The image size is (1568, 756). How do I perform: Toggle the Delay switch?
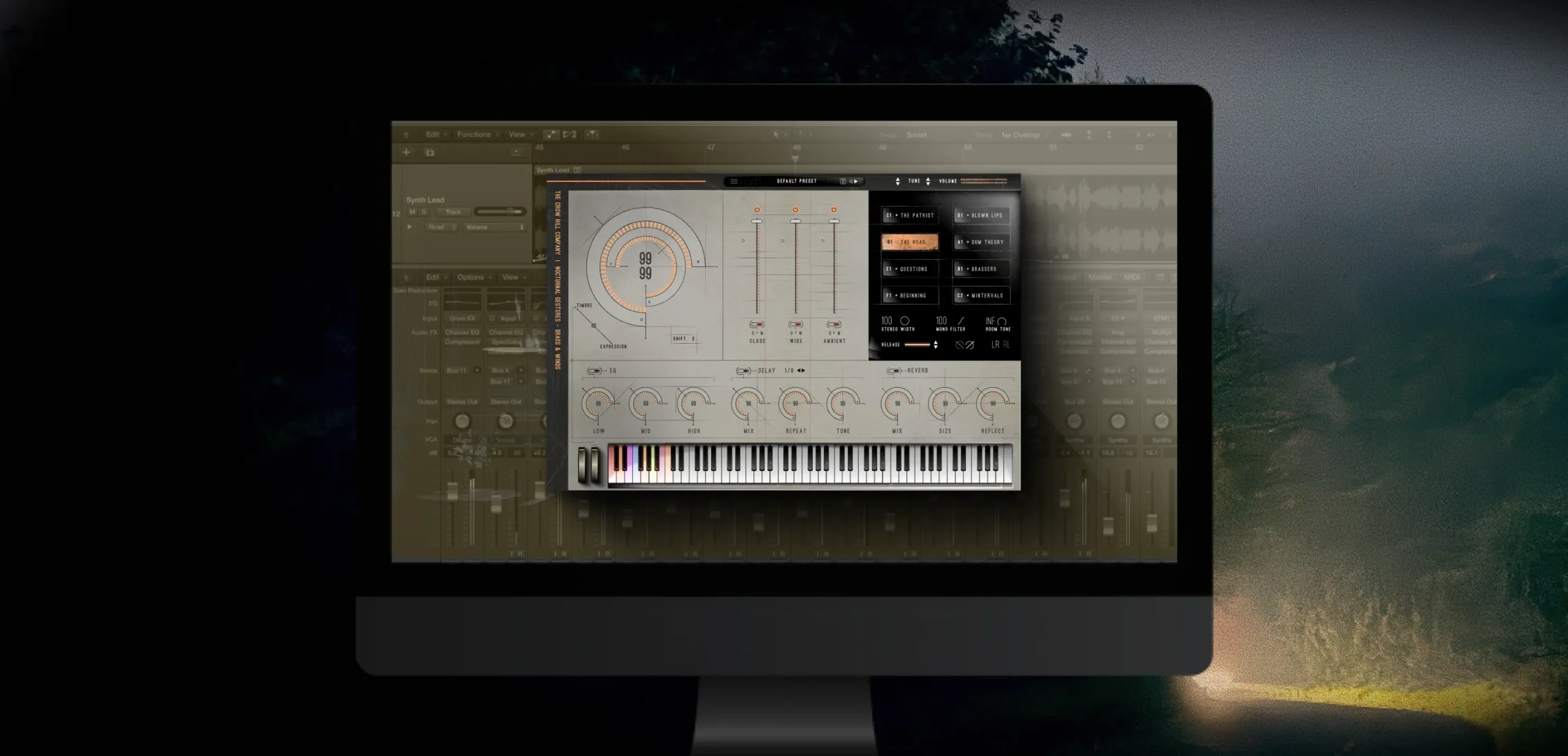pyautogui.click(x=743, y=371)
